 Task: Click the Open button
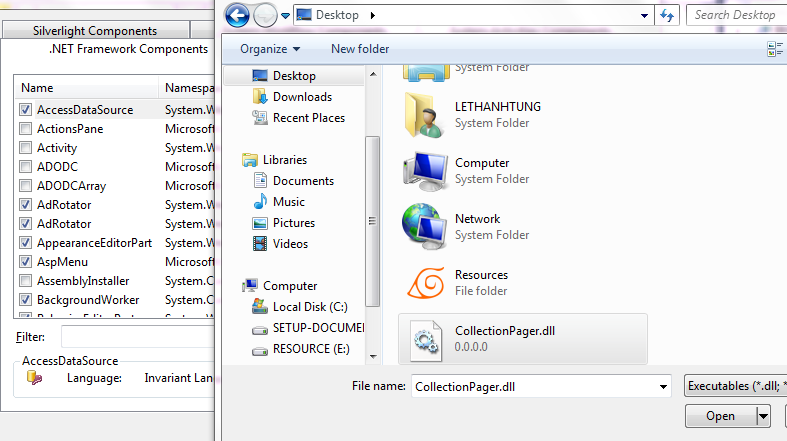(x=721, y=416)
